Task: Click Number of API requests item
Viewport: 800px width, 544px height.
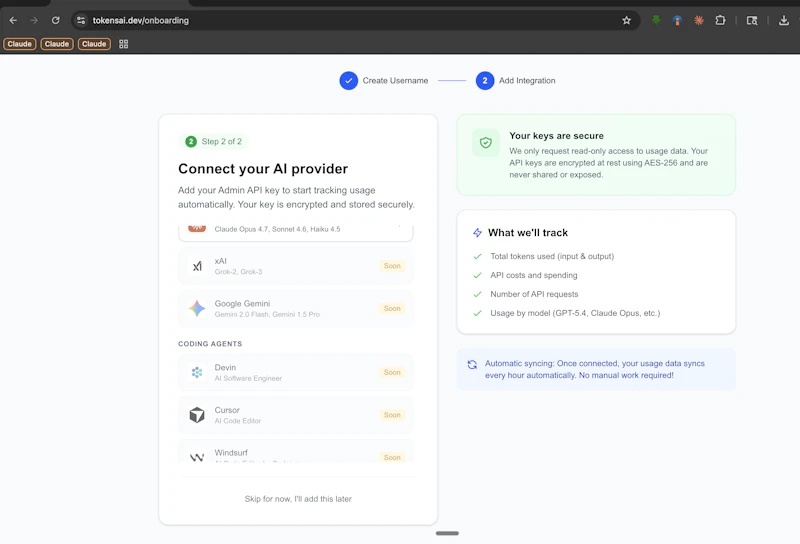Action: tap(534, 294)
